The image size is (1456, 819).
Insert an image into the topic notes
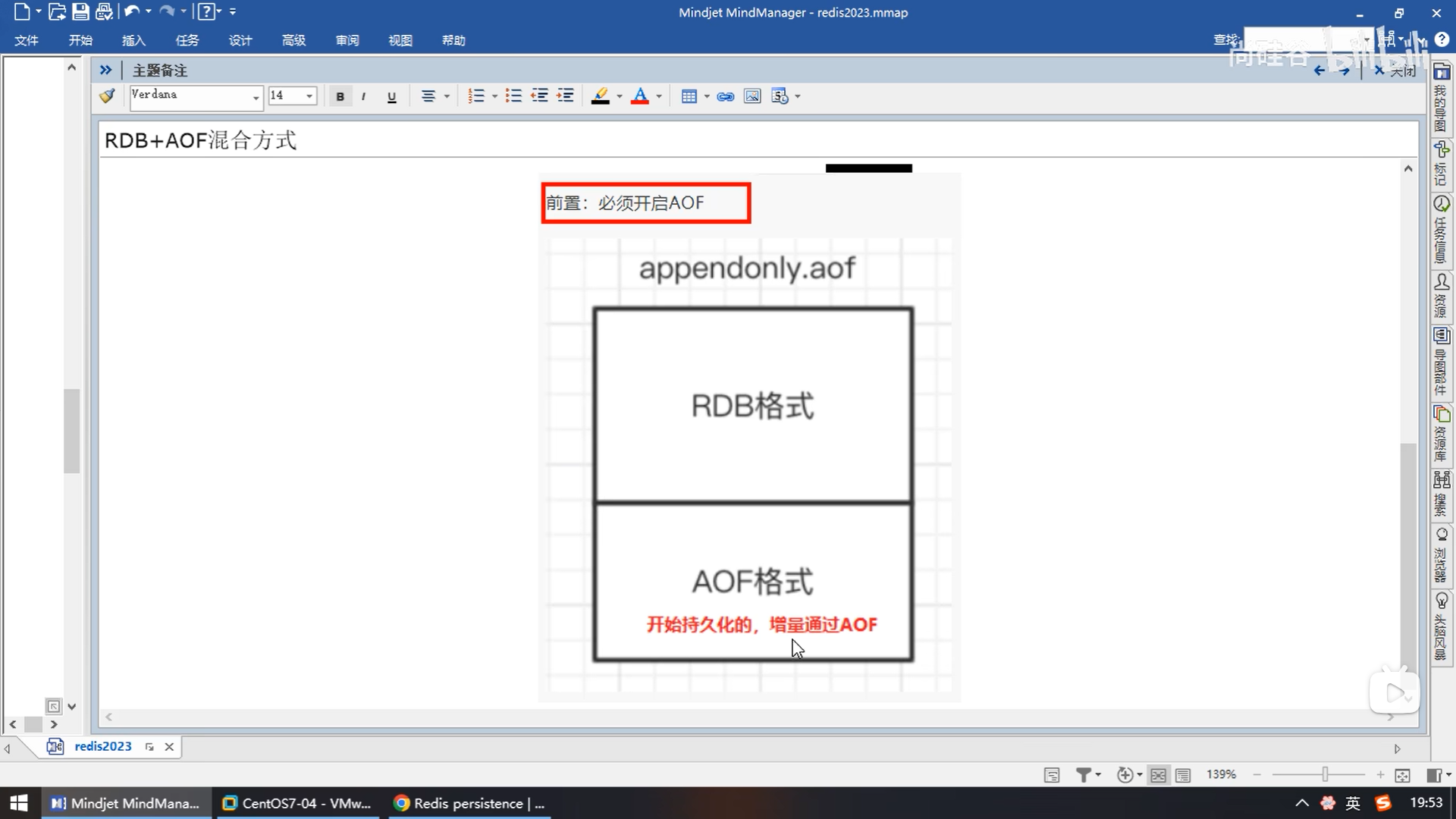coord(752,96)
